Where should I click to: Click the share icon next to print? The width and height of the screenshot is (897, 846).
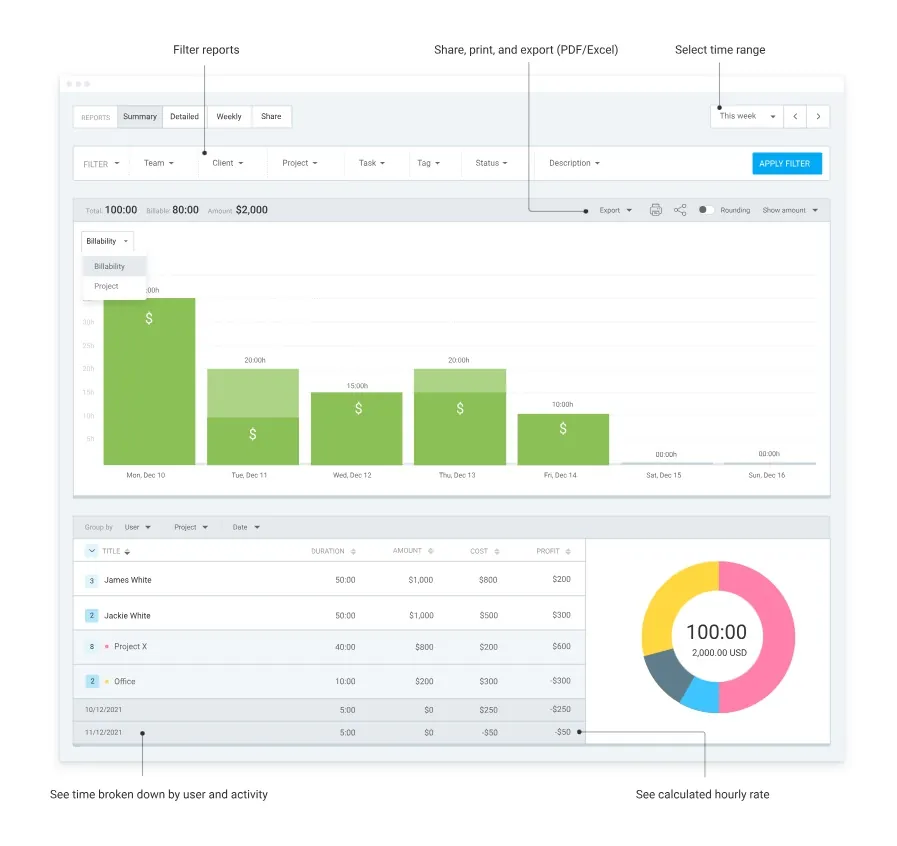[680, 210]
